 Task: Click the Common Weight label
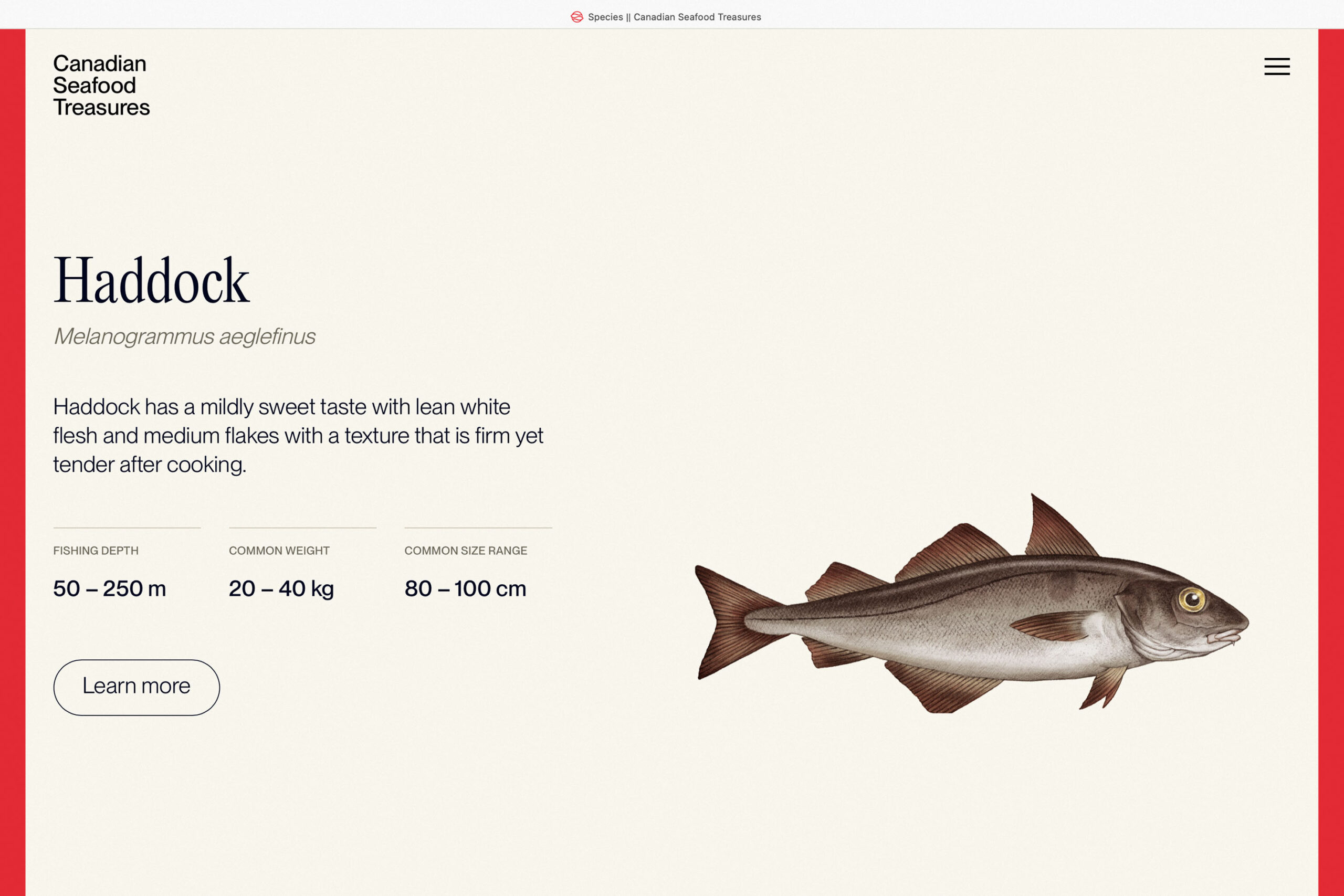[x=279, y=550]
